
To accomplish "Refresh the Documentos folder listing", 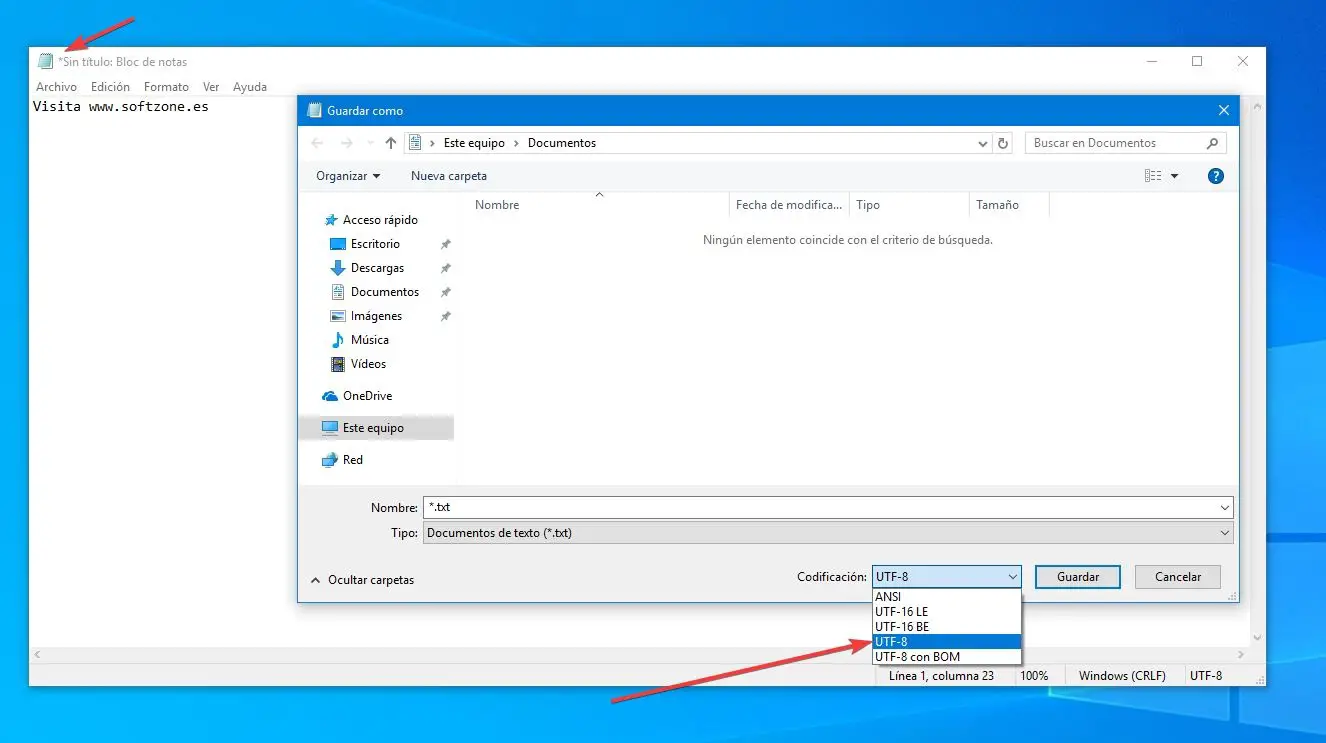I will pyautogui.click(x=1004, y=143).
